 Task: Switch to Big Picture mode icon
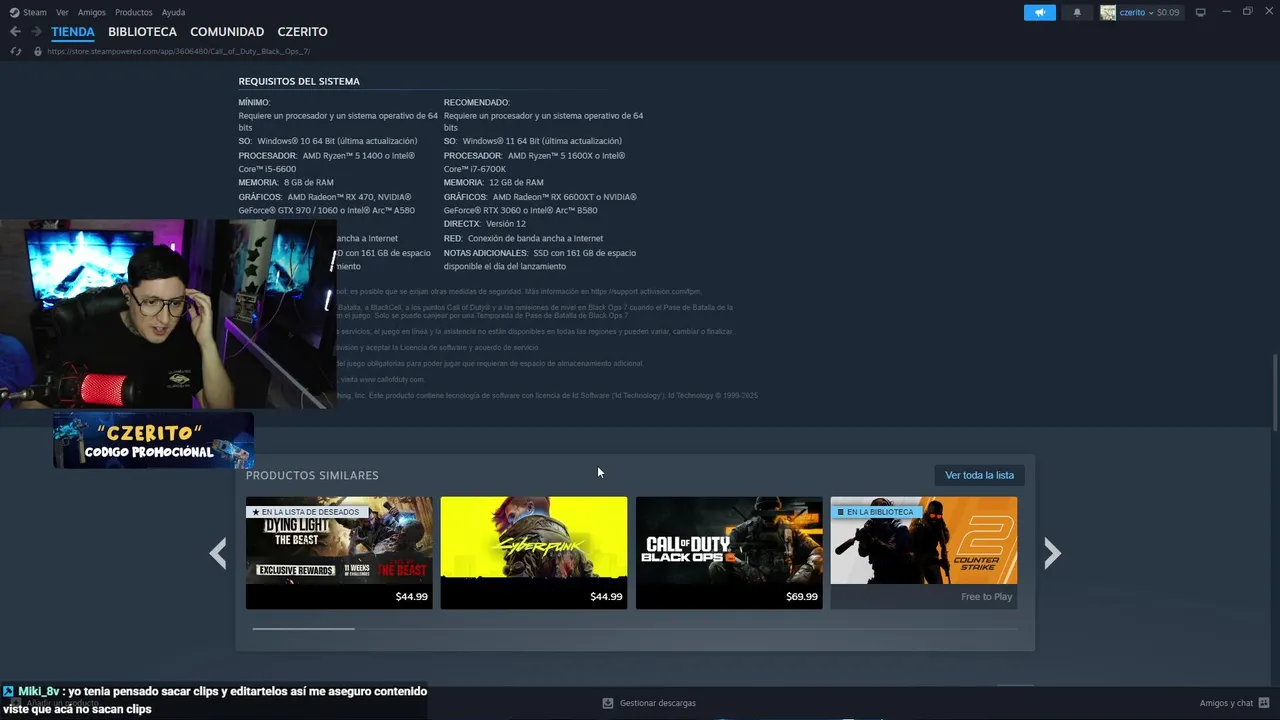click(1201, 12)
